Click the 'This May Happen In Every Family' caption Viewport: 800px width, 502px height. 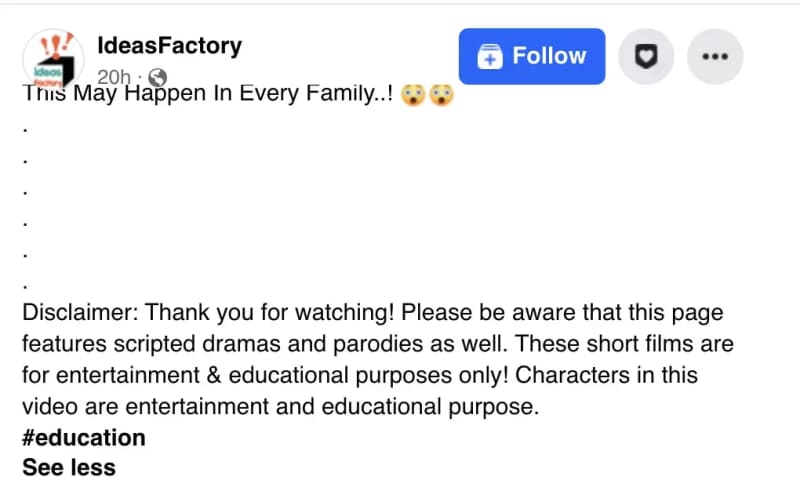tap(205, 97)
